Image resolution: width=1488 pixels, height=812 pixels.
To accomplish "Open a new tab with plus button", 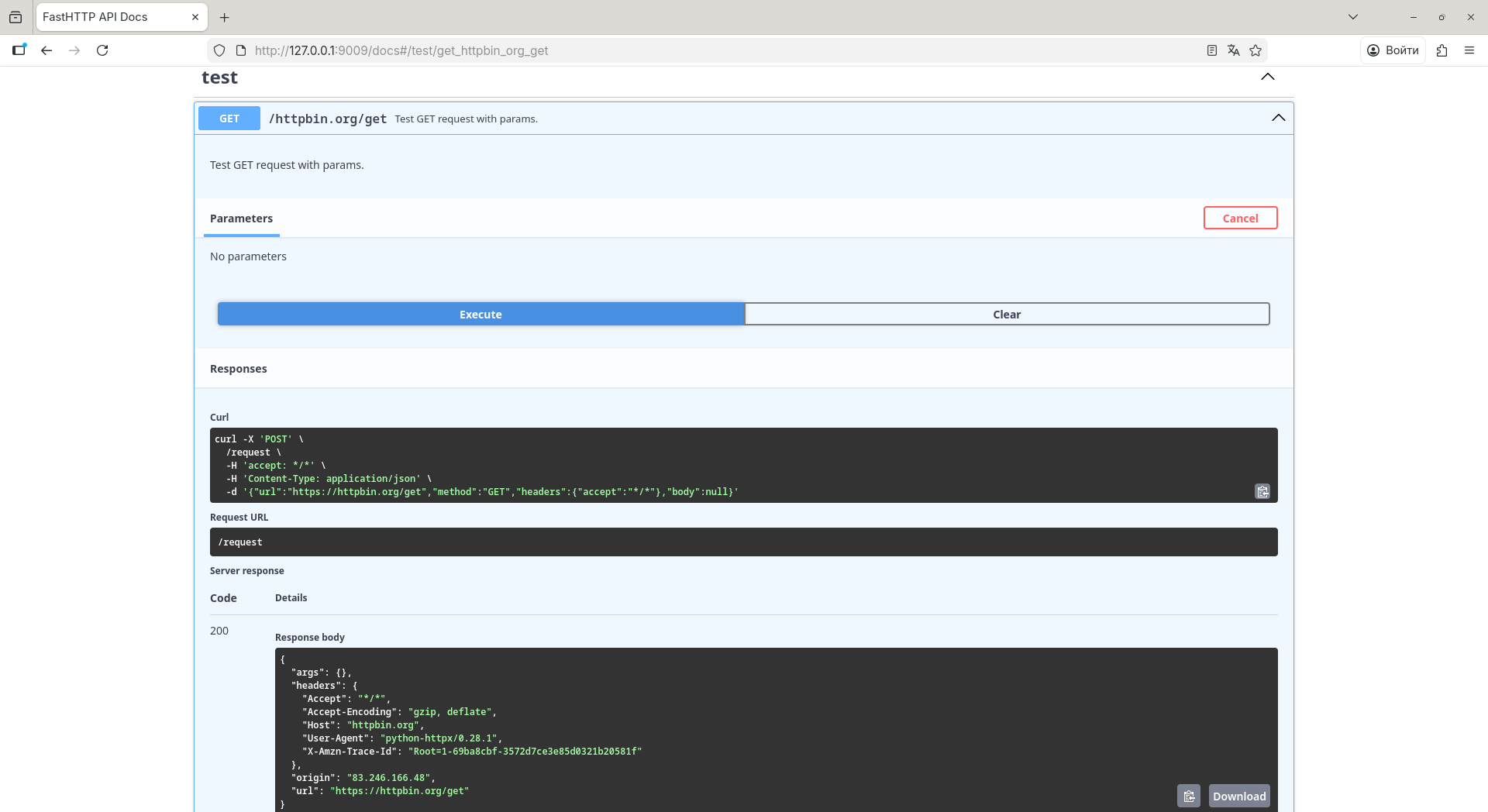I will 224,17.
